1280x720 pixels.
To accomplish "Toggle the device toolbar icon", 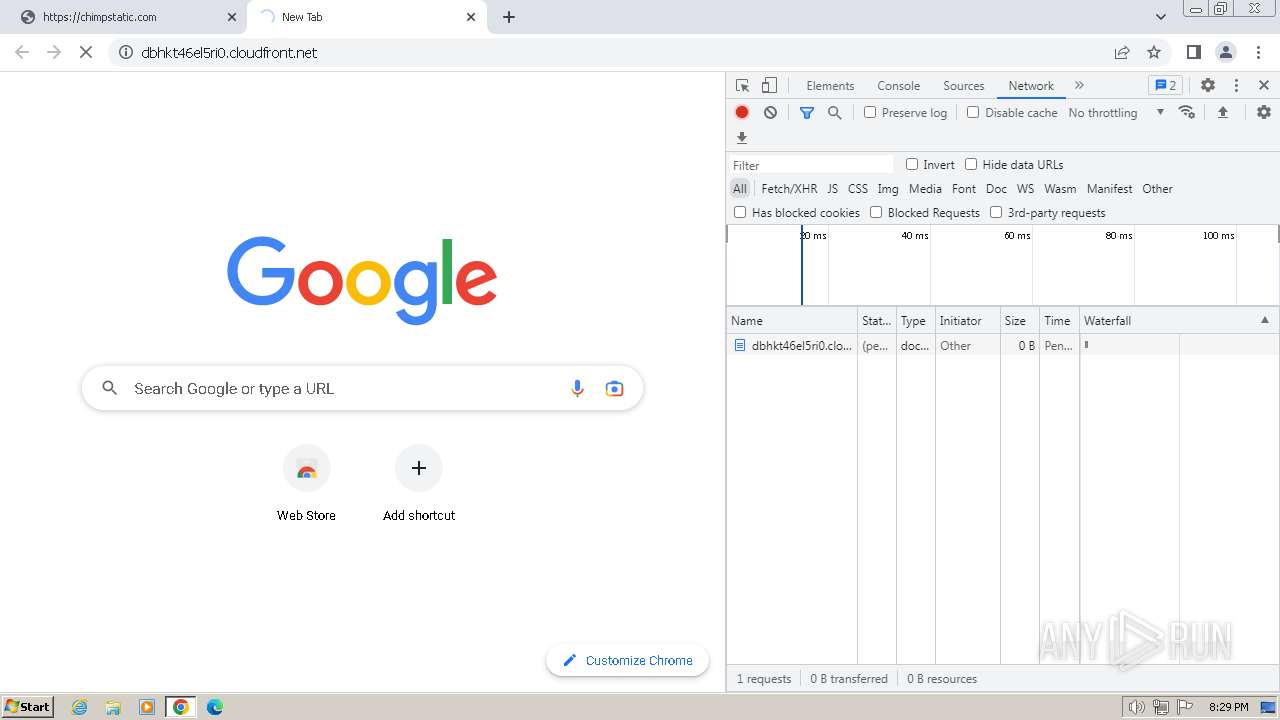I will (769, 86).
